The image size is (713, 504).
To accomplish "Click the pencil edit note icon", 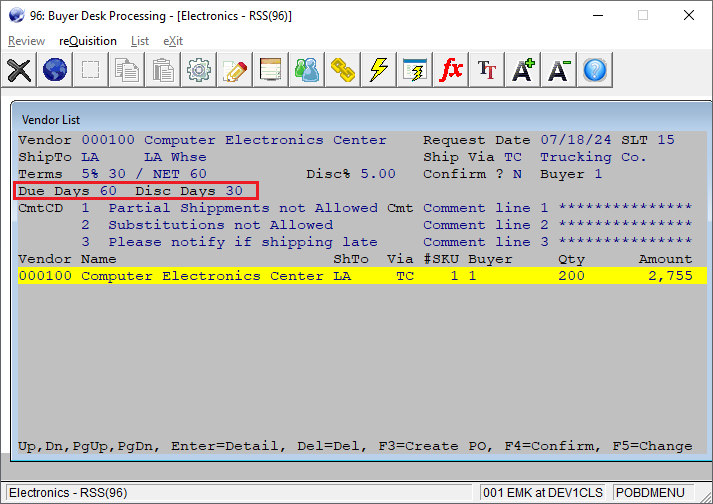I will [x=235, y=70].
